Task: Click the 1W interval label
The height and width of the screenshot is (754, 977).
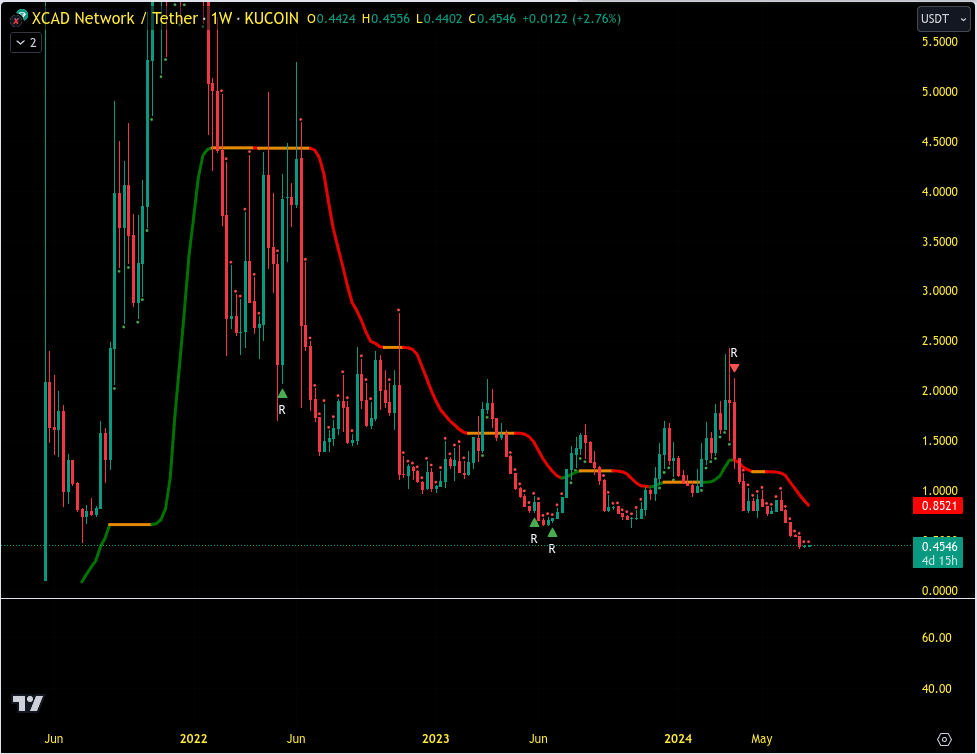Action: (221, 19)
